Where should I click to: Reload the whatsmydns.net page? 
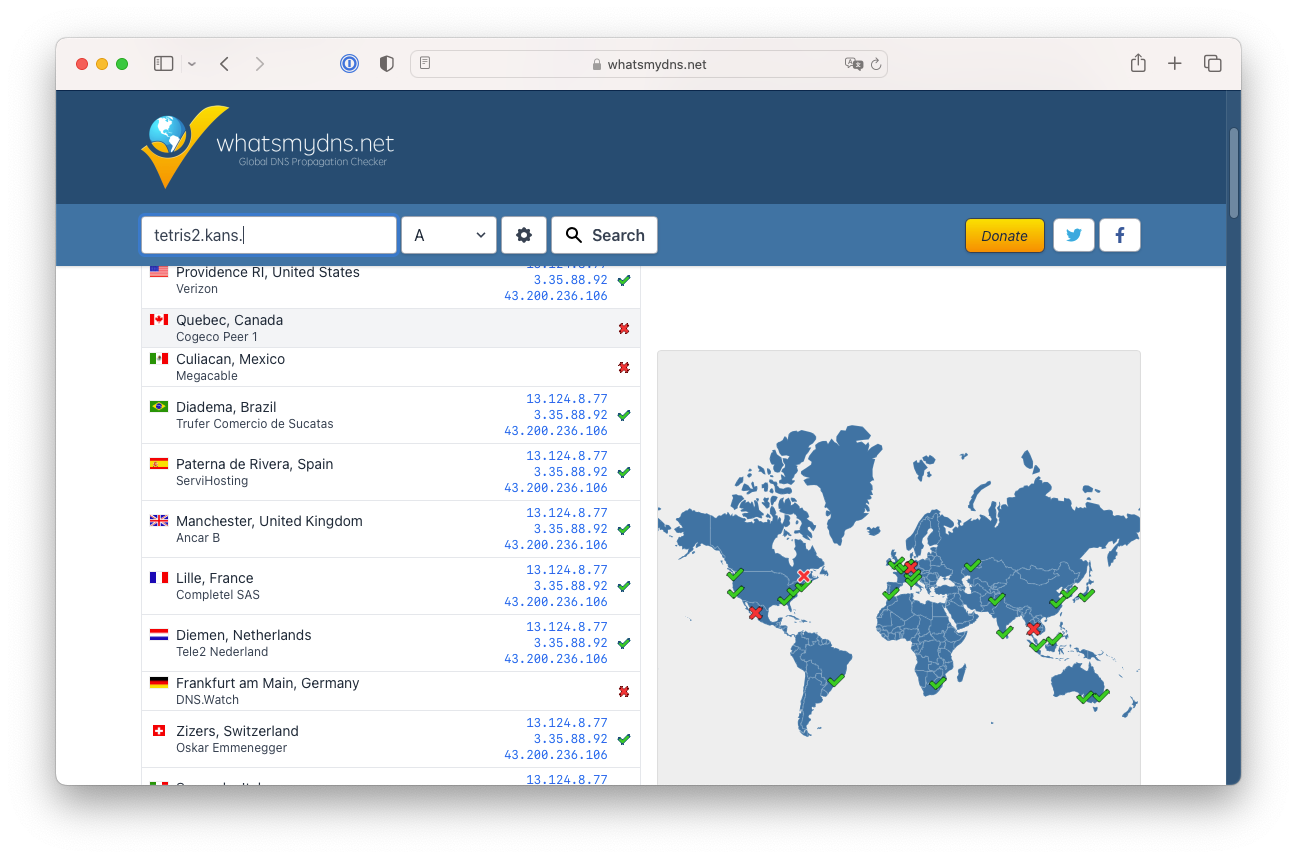point(876,64)
